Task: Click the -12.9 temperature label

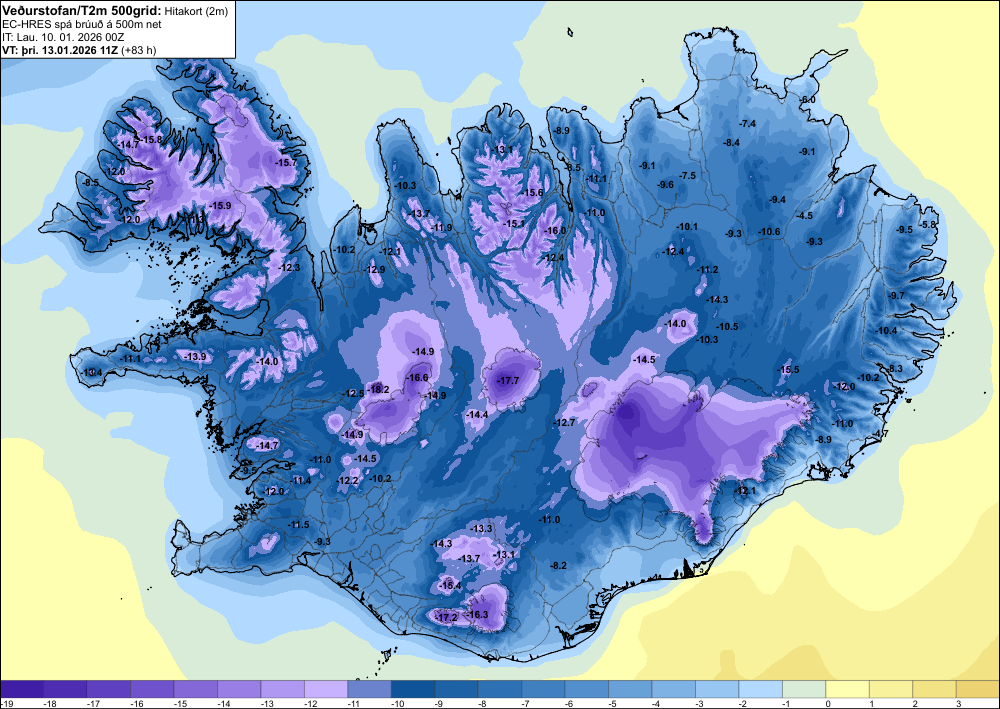Action: (x=374, y=270)
